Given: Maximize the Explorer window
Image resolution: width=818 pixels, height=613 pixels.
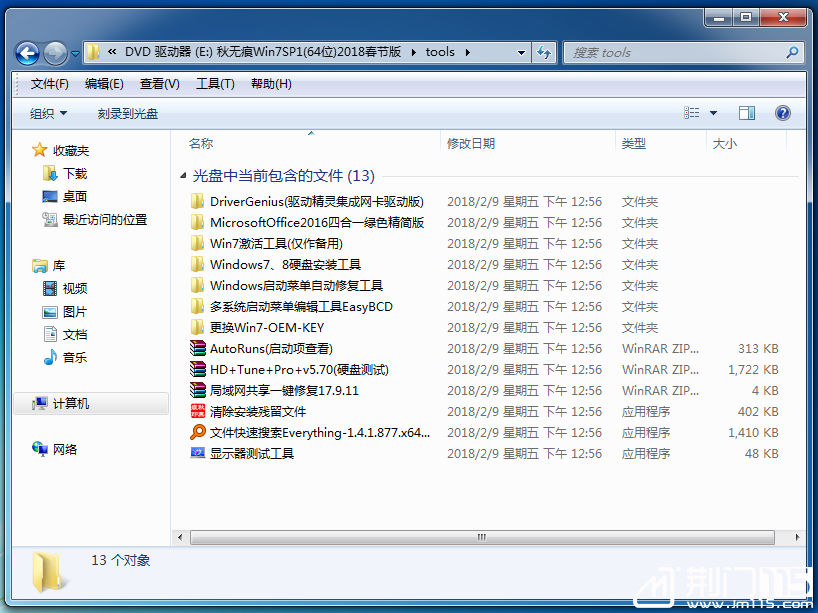Looking at the screenshot, I should point(746,17).
